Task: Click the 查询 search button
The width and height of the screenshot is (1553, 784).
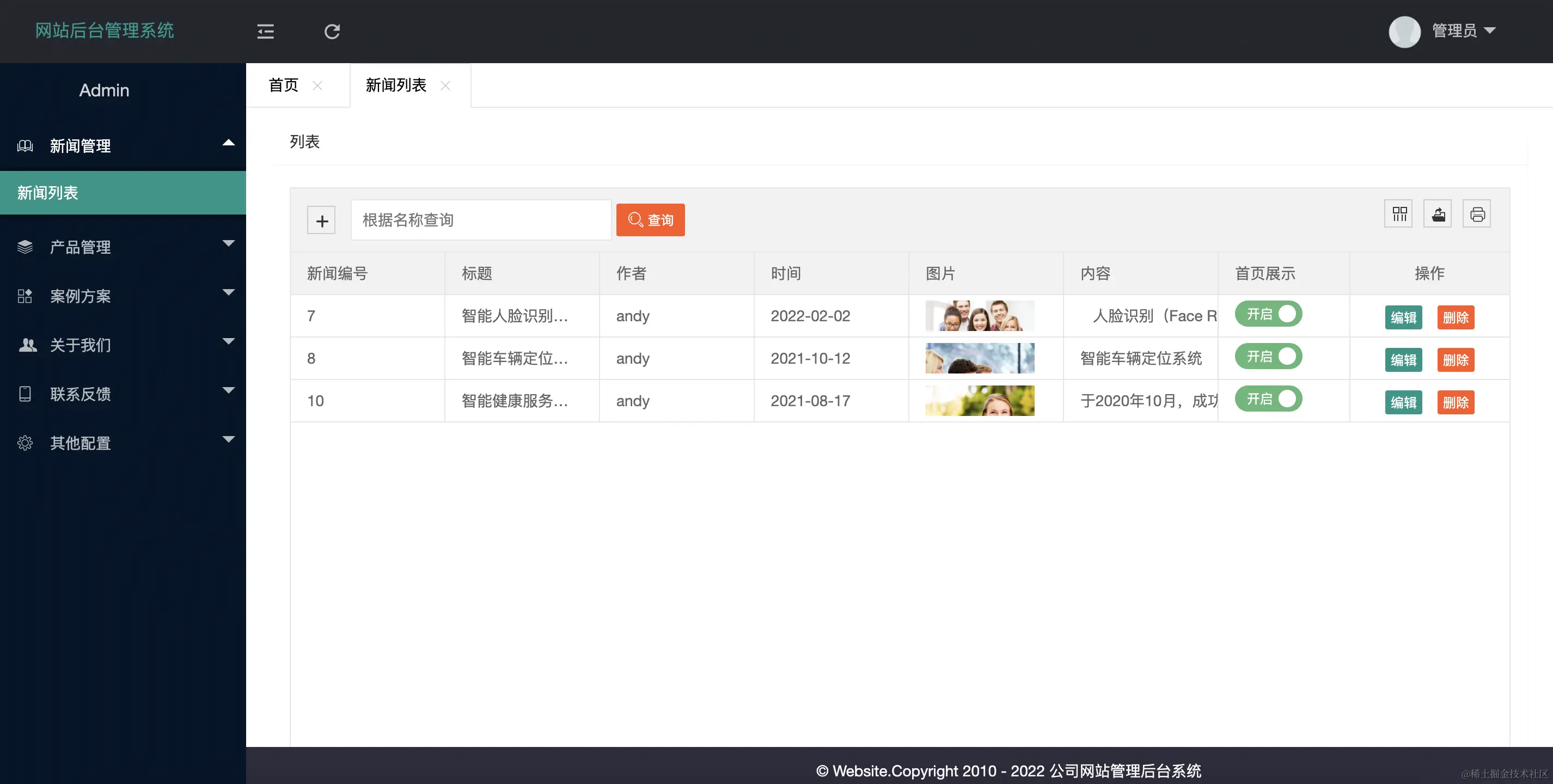Action: point(651,220)
